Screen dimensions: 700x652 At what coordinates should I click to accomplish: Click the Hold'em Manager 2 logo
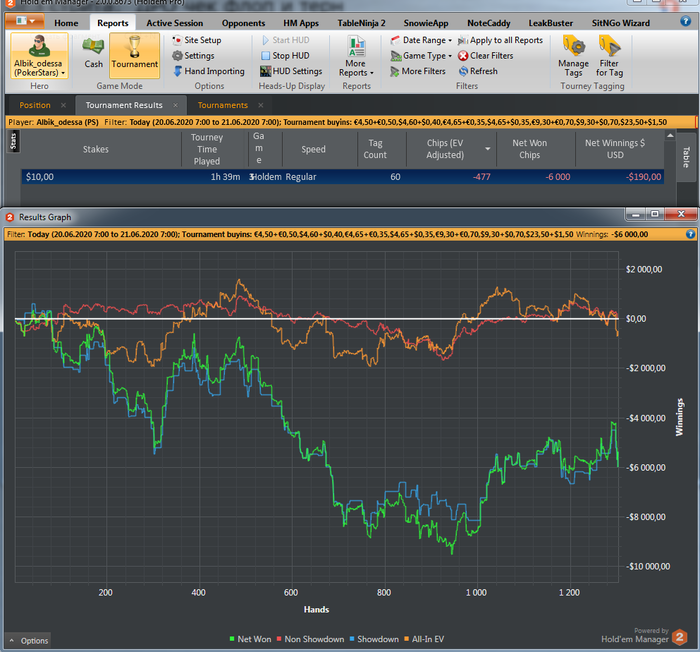(x=679, y=637)
